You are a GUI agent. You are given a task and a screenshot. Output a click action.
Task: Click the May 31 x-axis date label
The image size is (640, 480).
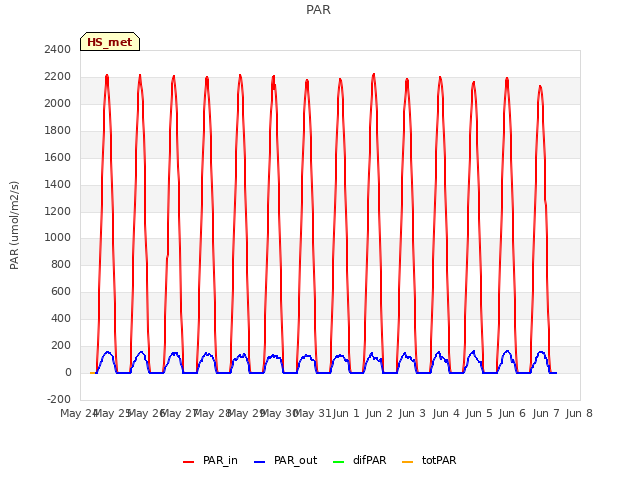pos(312,413)
